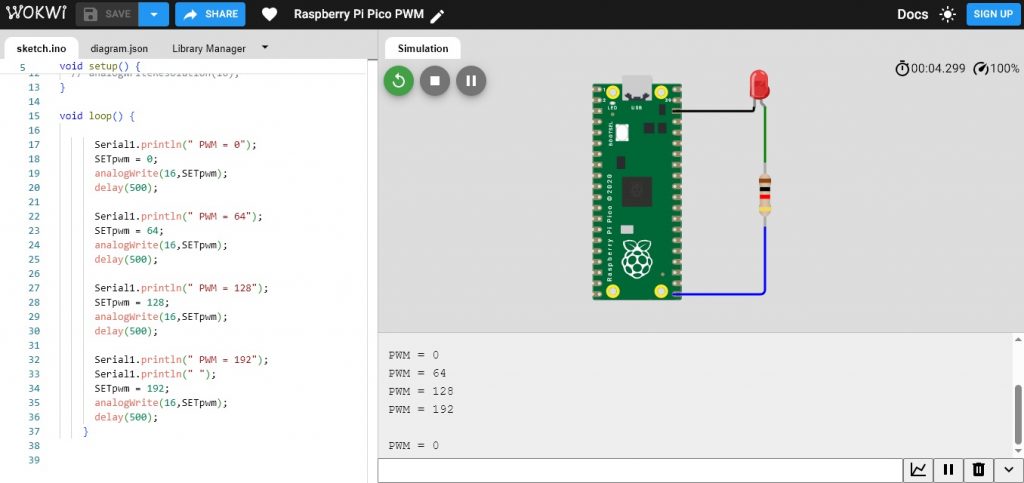Click serial monitor scroll down arrow

1018,450
